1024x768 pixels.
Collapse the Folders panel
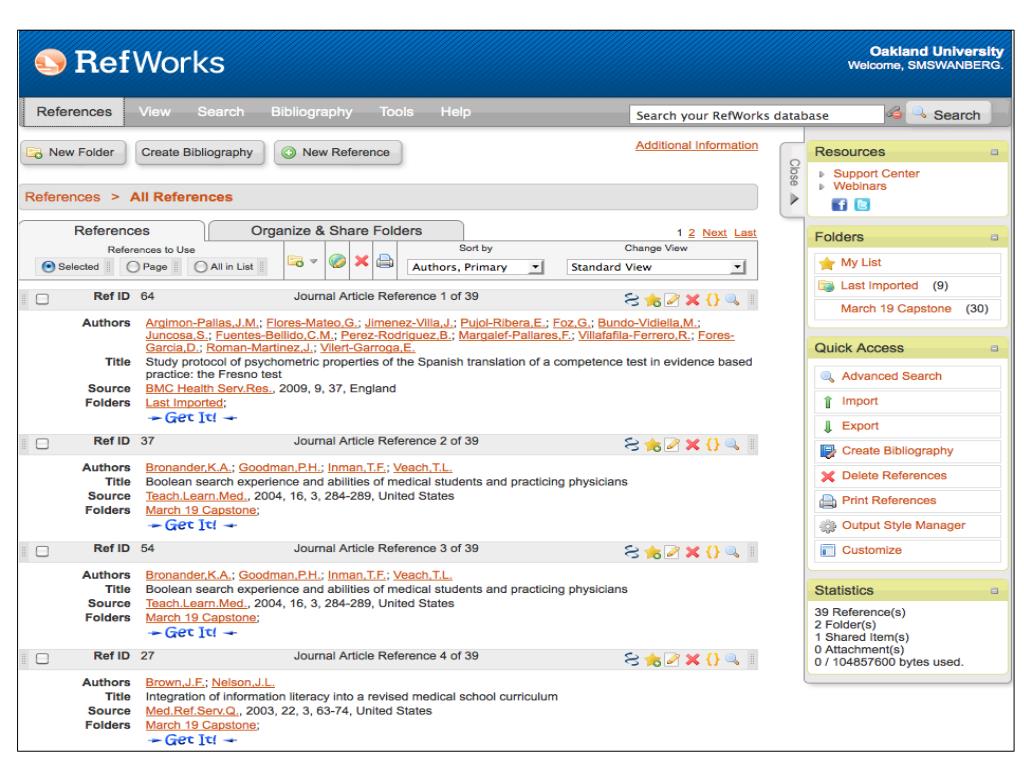pyautogui.click(x=994, y=237)
